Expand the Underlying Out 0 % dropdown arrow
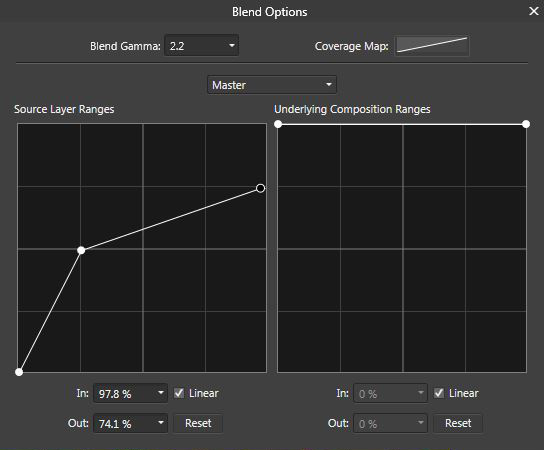This screenshot has height=450, width=544. 420,423
